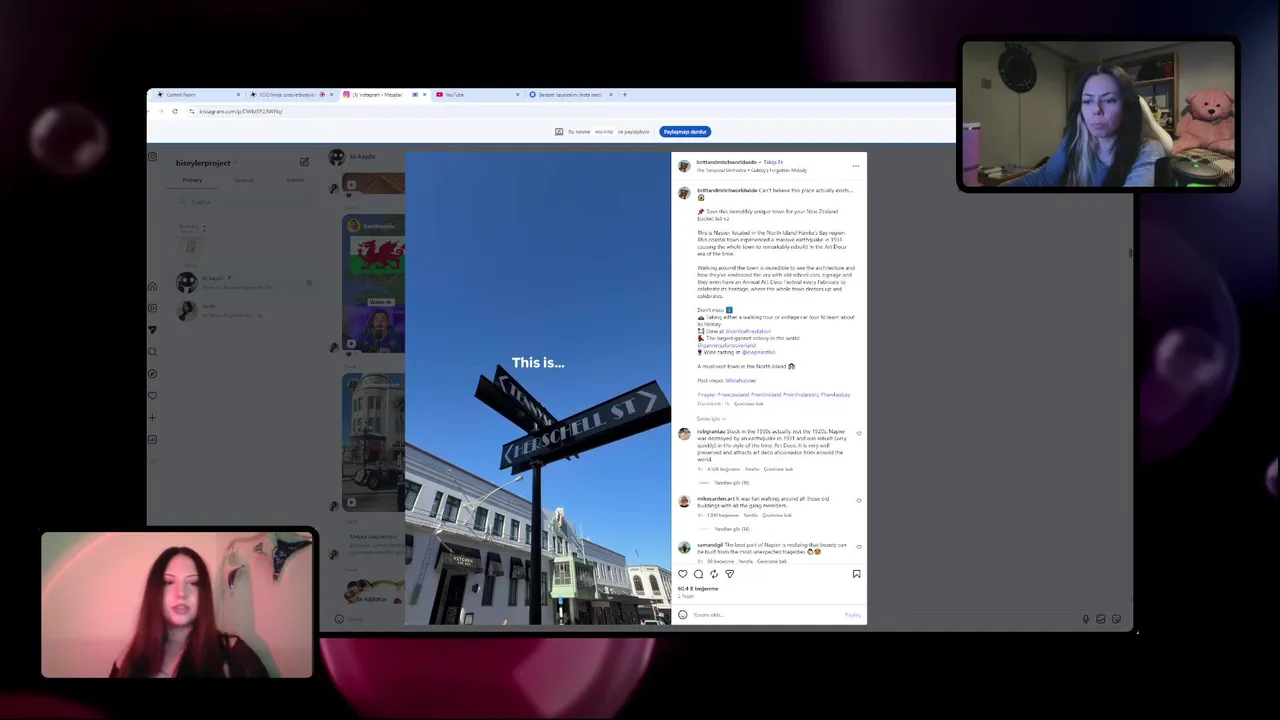This screenshot has width=1280, height=720.
Task: Select the General inbox tab
Action: tap(244, 180)
